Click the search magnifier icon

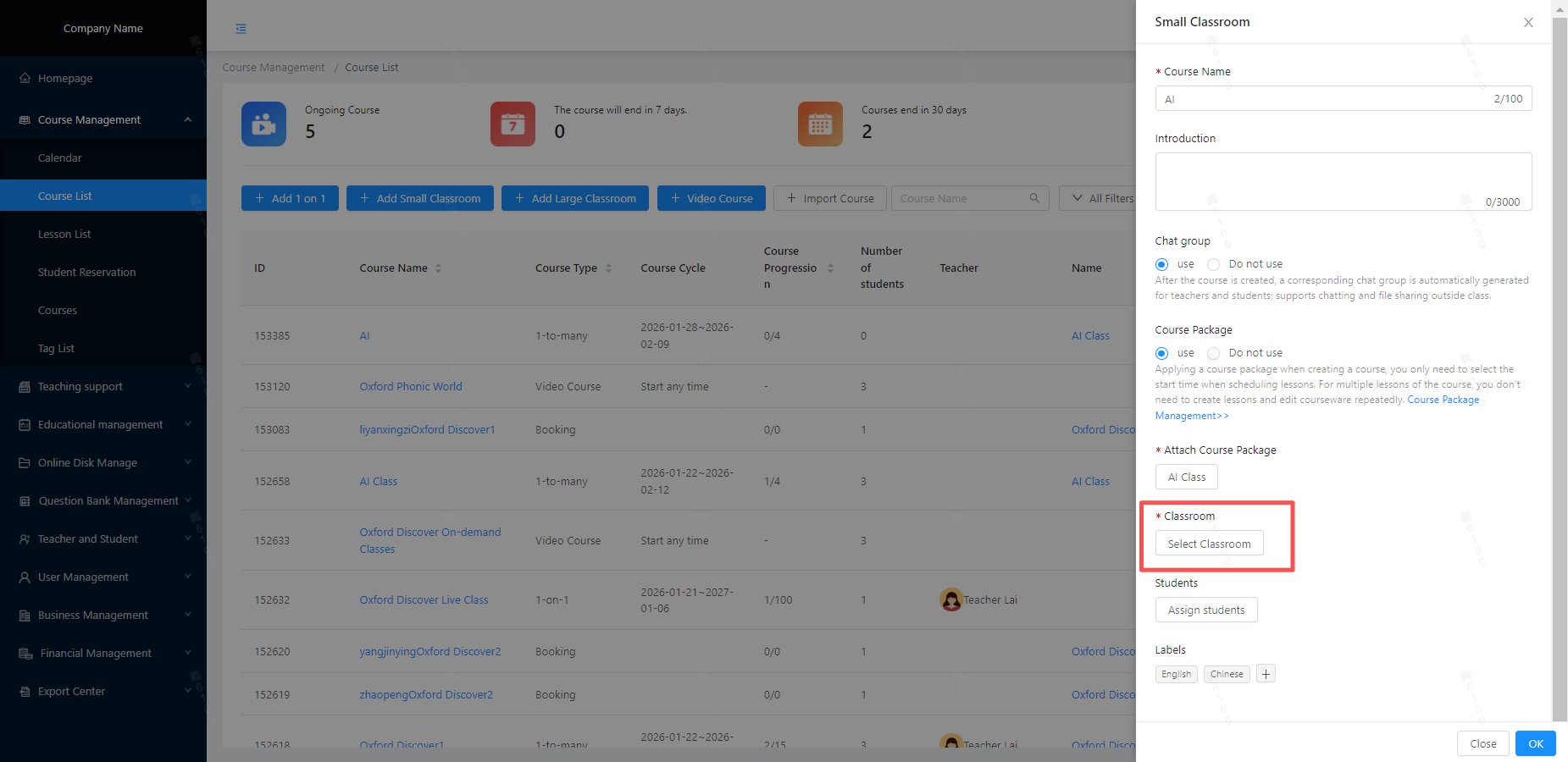(1034, 198)
